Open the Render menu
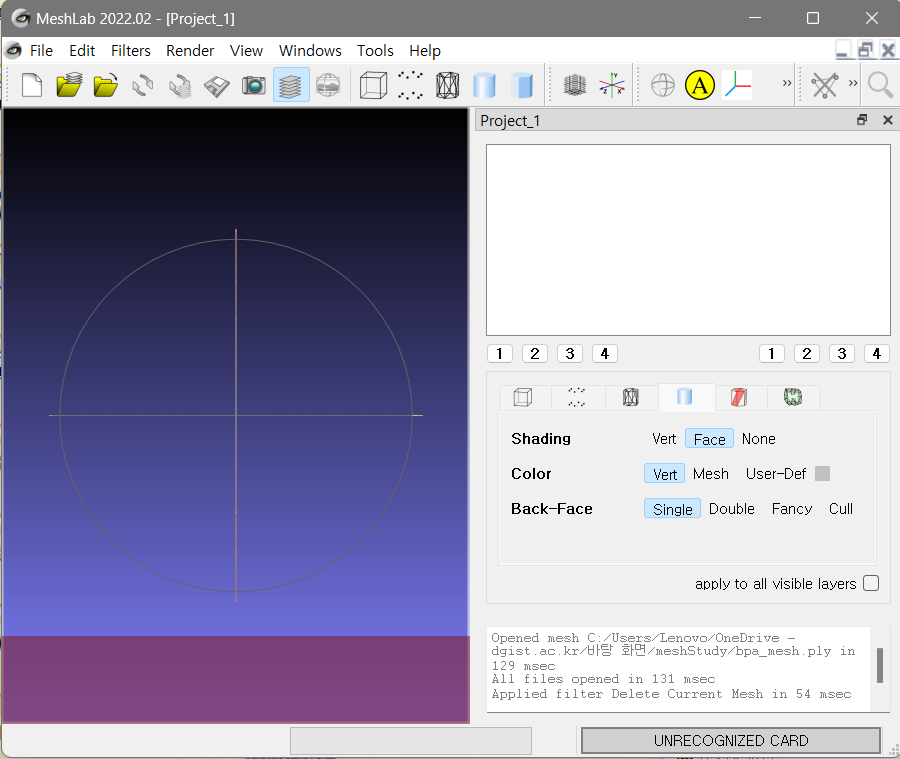900x759 pixels. coord(190,51)
